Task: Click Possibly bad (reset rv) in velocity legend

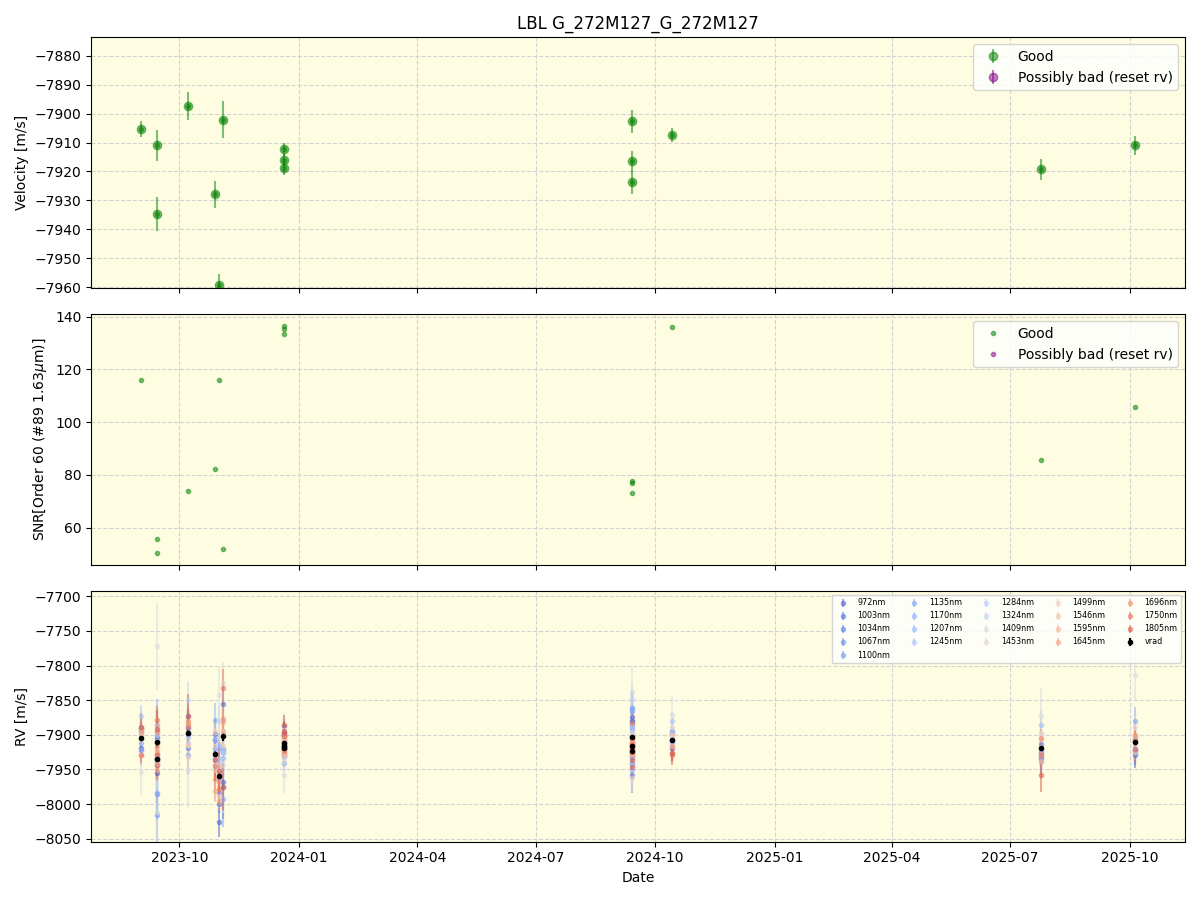Action: (x=1095, y=77)
